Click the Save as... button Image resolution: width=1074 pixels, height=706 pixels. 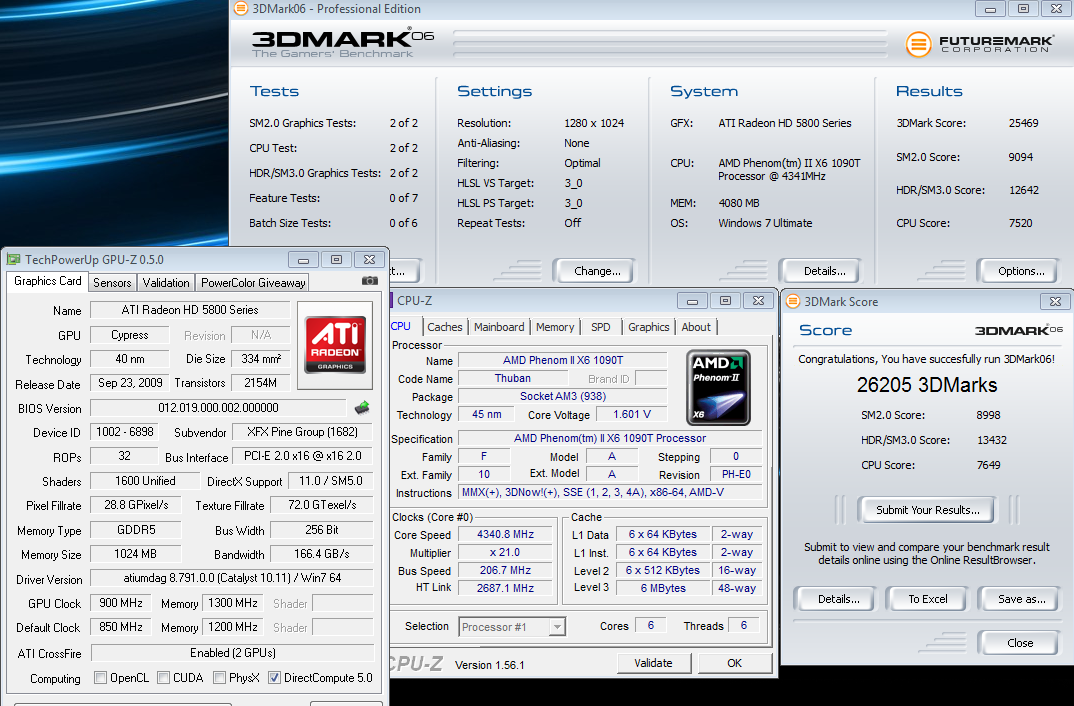[x=1021, y=599]
